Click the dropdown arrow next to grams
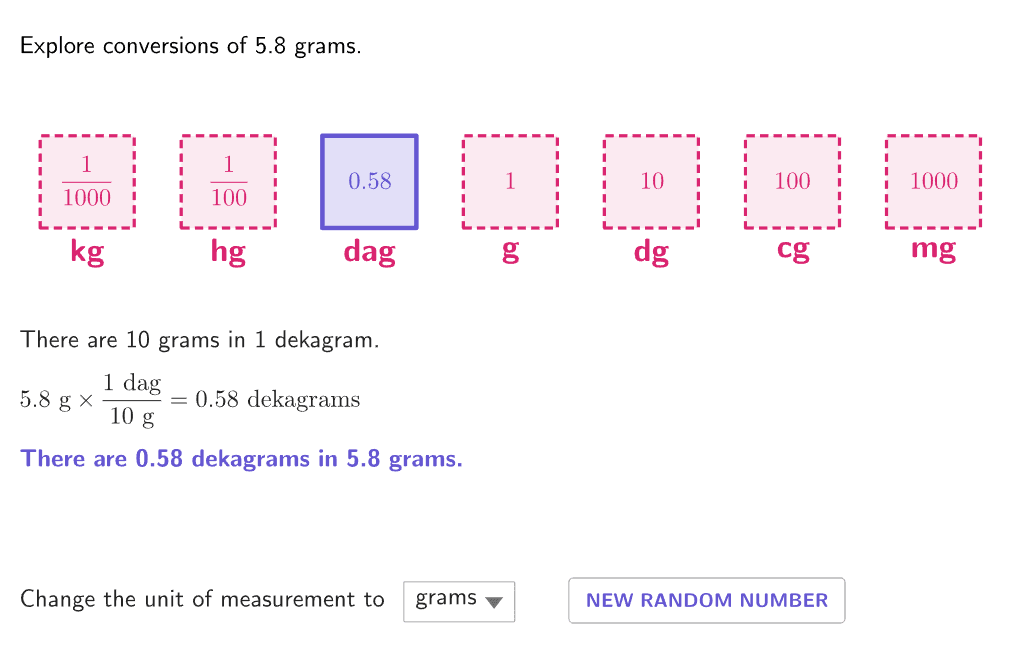Viewport: 1032px width, 645px height. pos(493,602)
